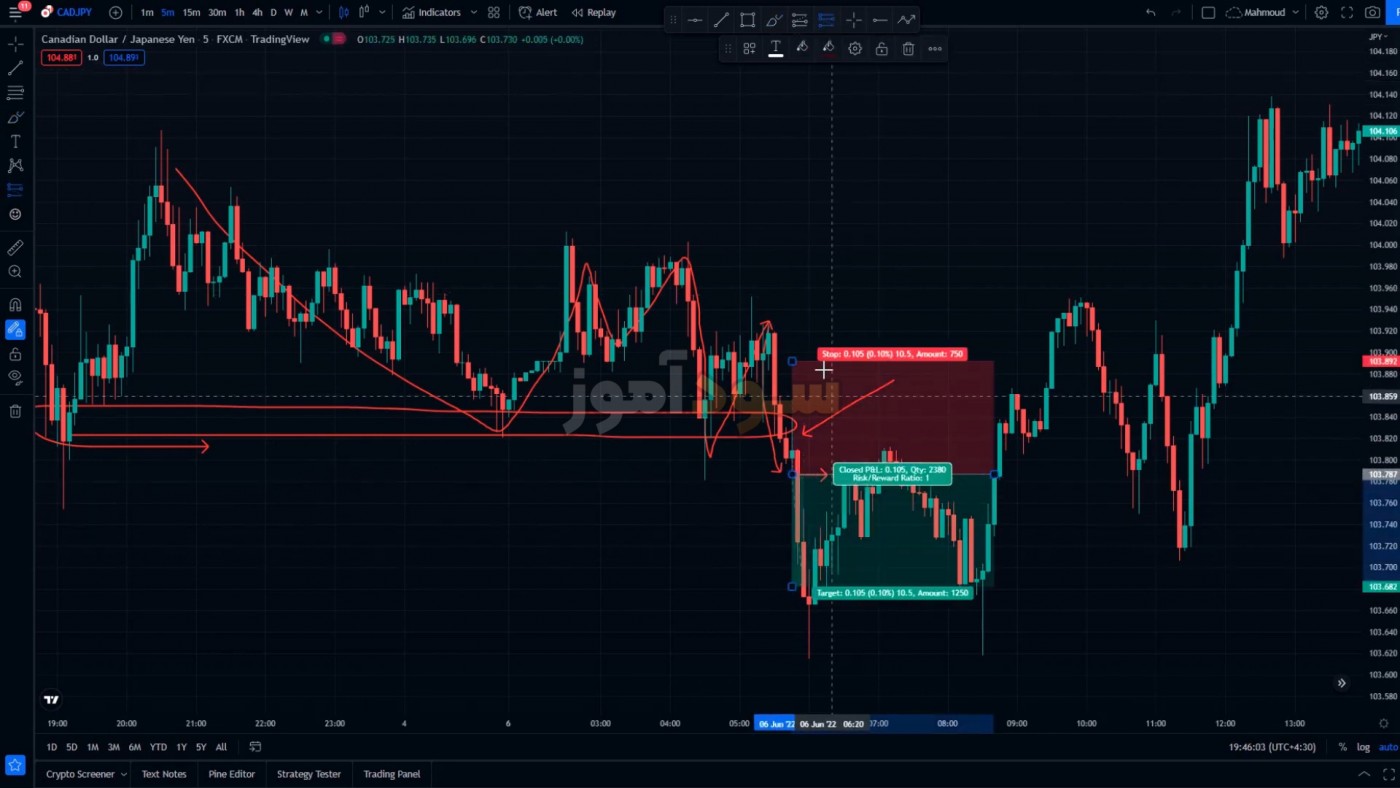Toggle magnet mode

[15, 304]
